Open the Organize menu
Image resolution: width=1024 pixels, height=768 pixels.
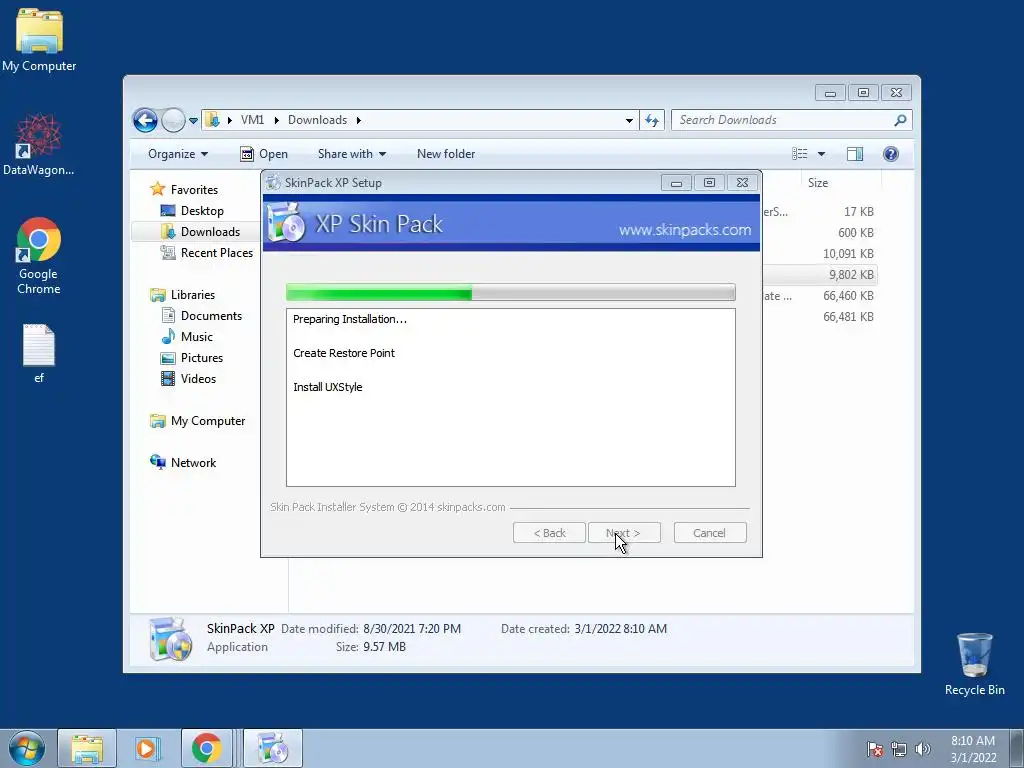[x=178, y=154]
